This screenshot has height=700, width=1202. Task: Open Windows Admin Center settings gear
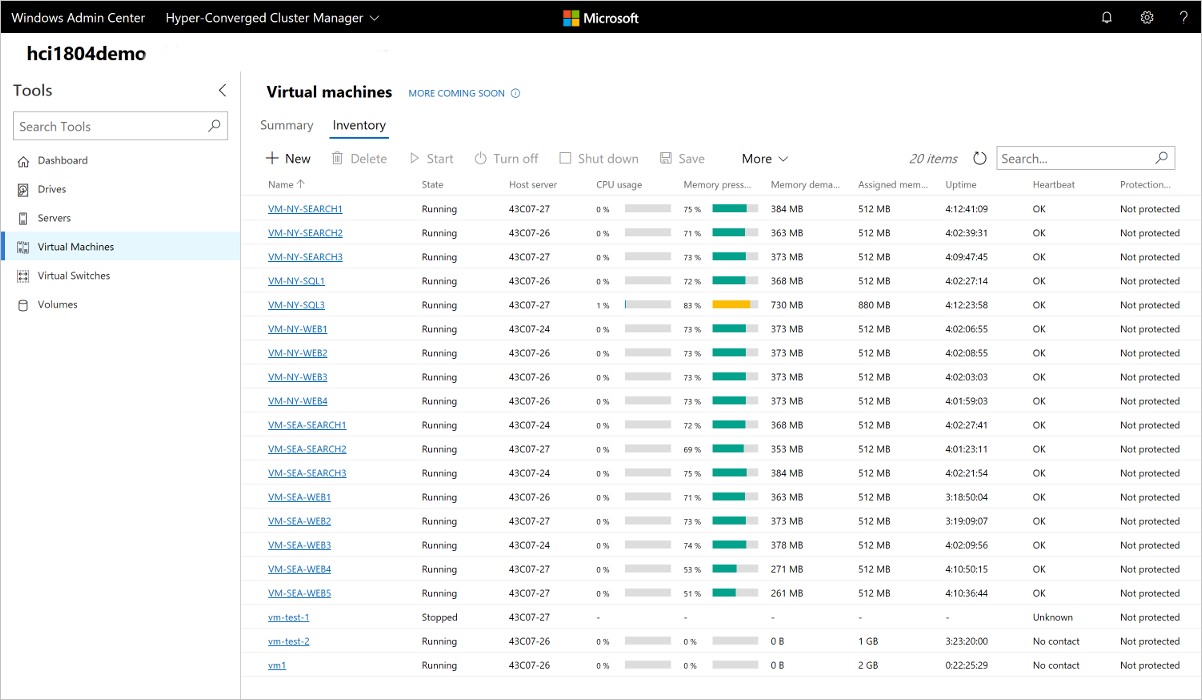(1146, 17)
